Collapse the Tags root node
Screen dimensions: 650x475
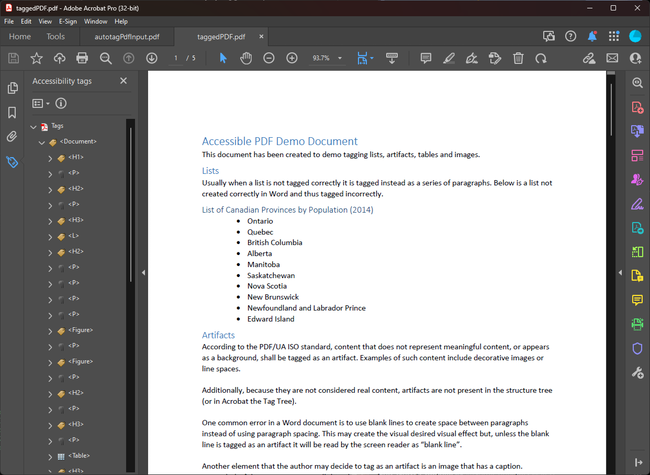34,127
